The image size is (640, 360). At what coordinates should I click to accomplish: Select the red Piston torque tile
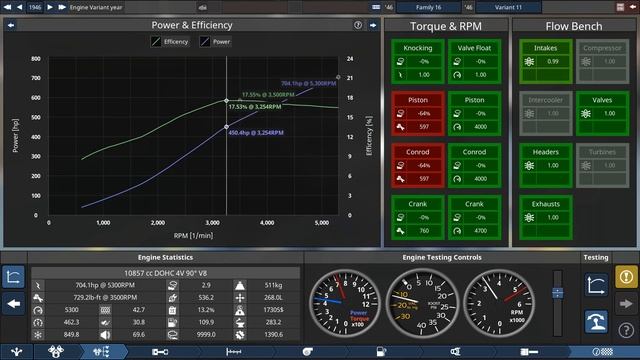click(418, 113)
